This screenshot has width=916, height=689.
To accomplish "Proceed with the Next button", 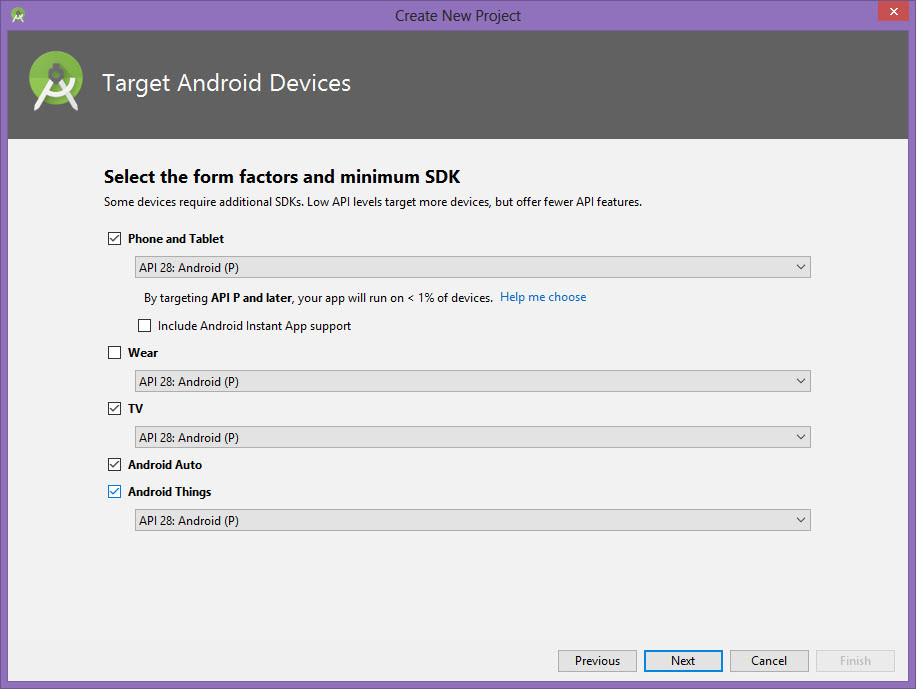I will click(683, 661).
